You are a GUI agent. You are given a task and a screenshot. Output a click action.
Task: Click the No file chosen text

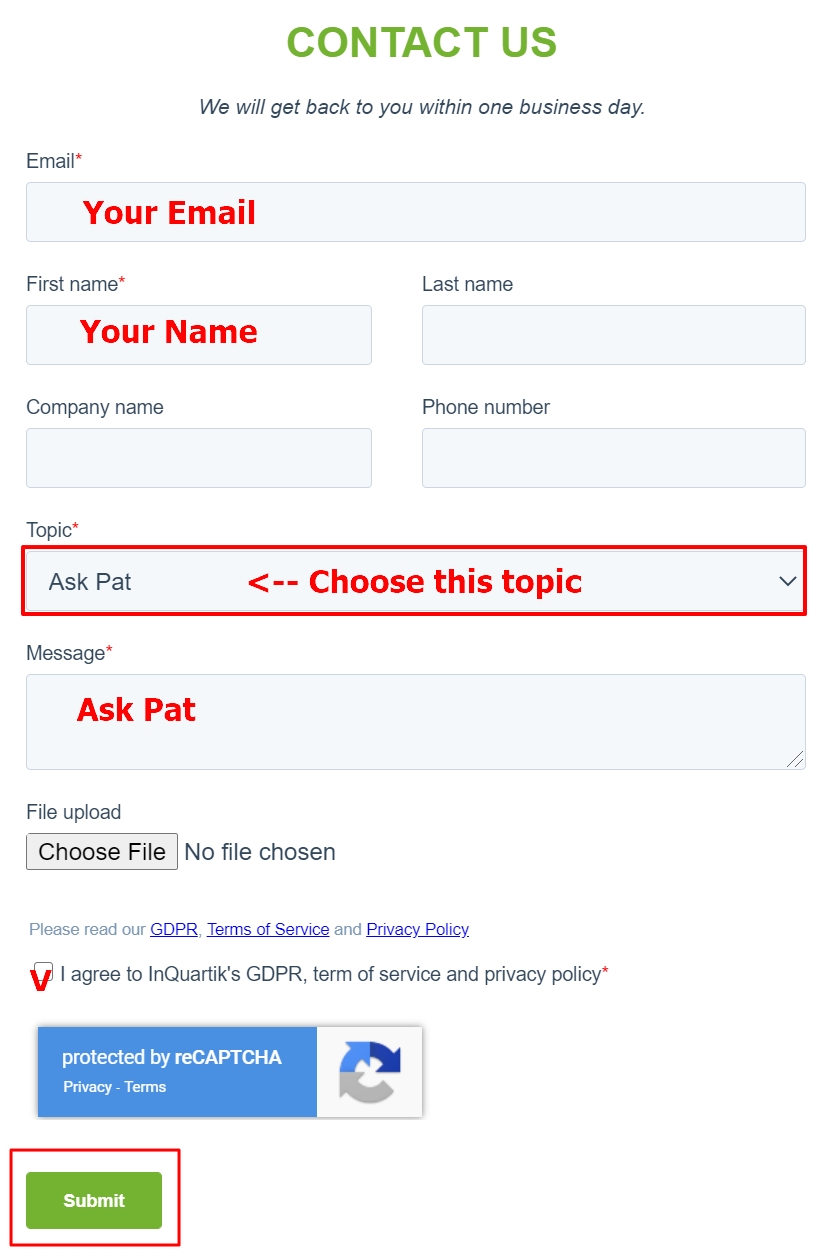click(x=260, y=852)
